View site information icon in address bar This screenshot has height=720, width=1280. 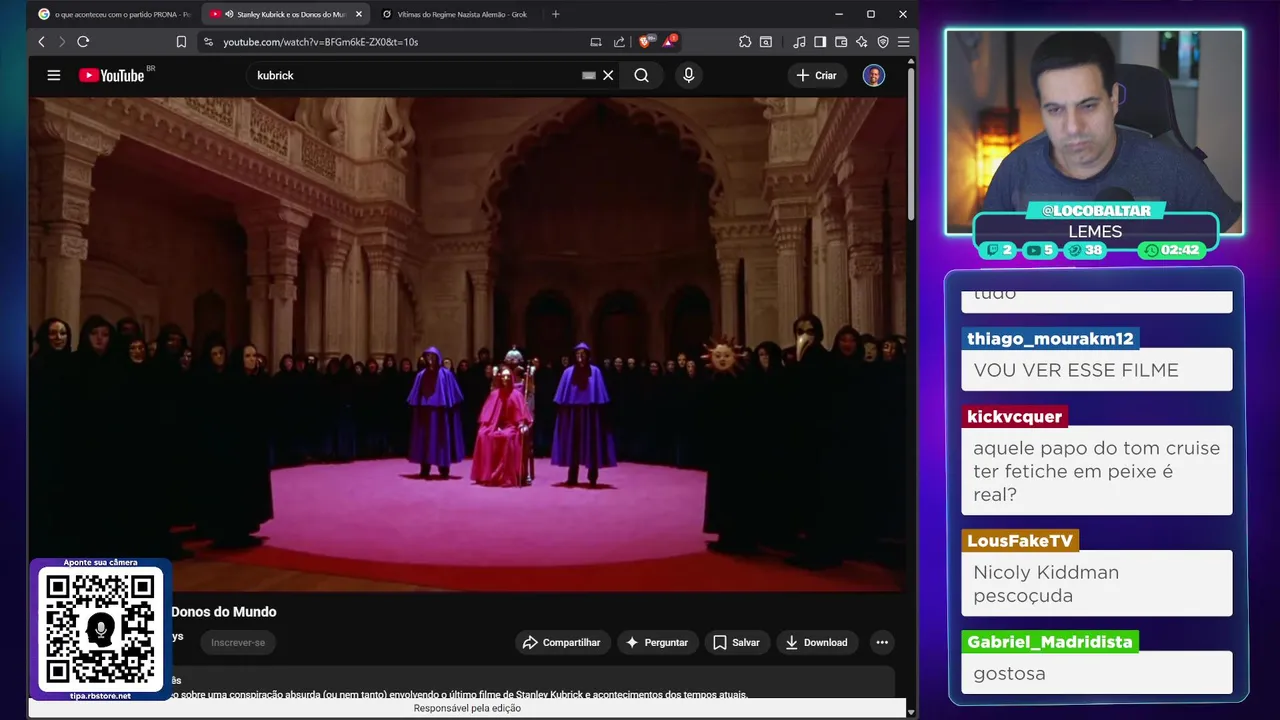[x=208, y=42]
